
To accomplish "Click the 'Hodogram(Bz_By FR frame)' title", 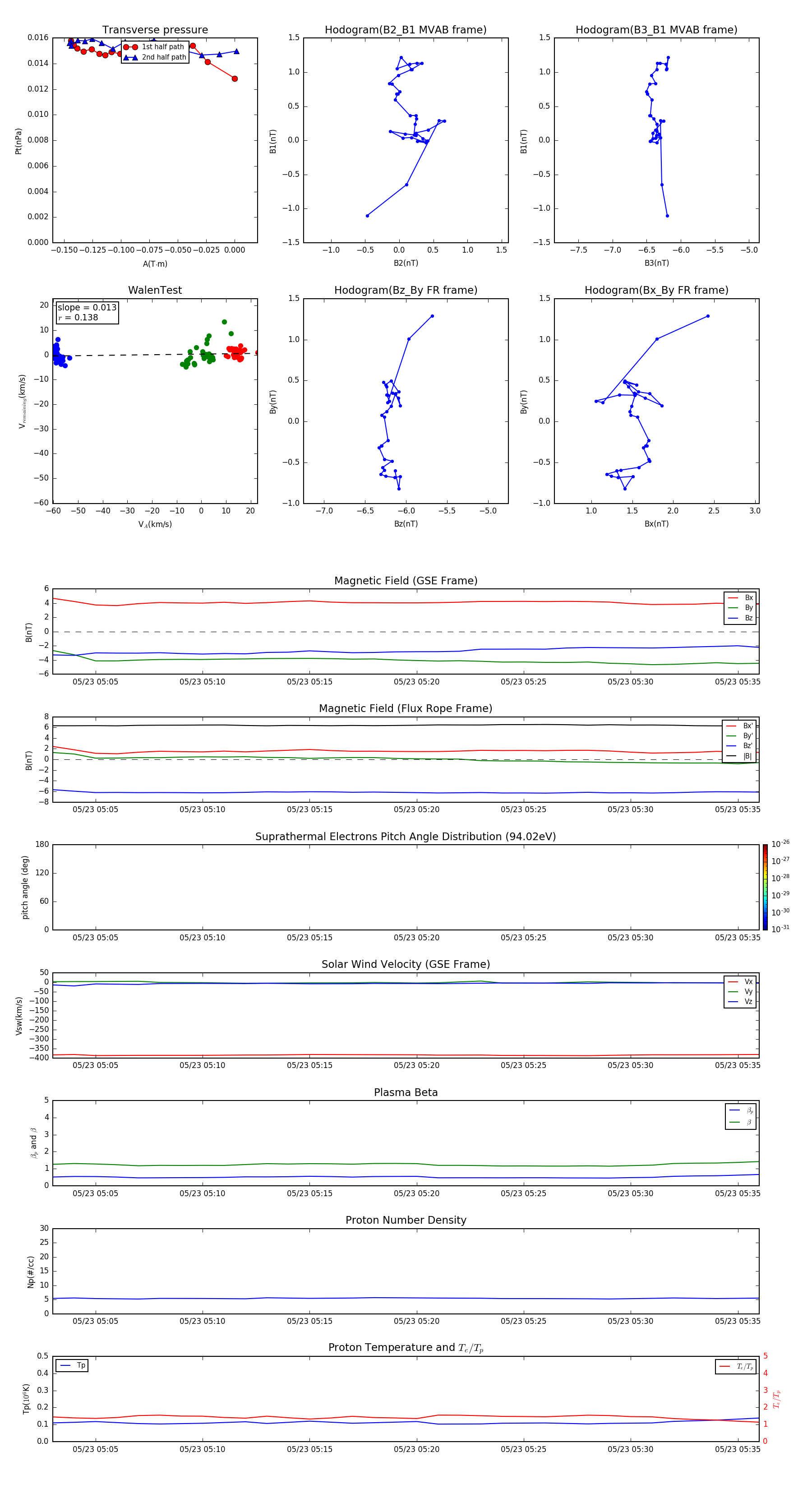I will 406,290.
